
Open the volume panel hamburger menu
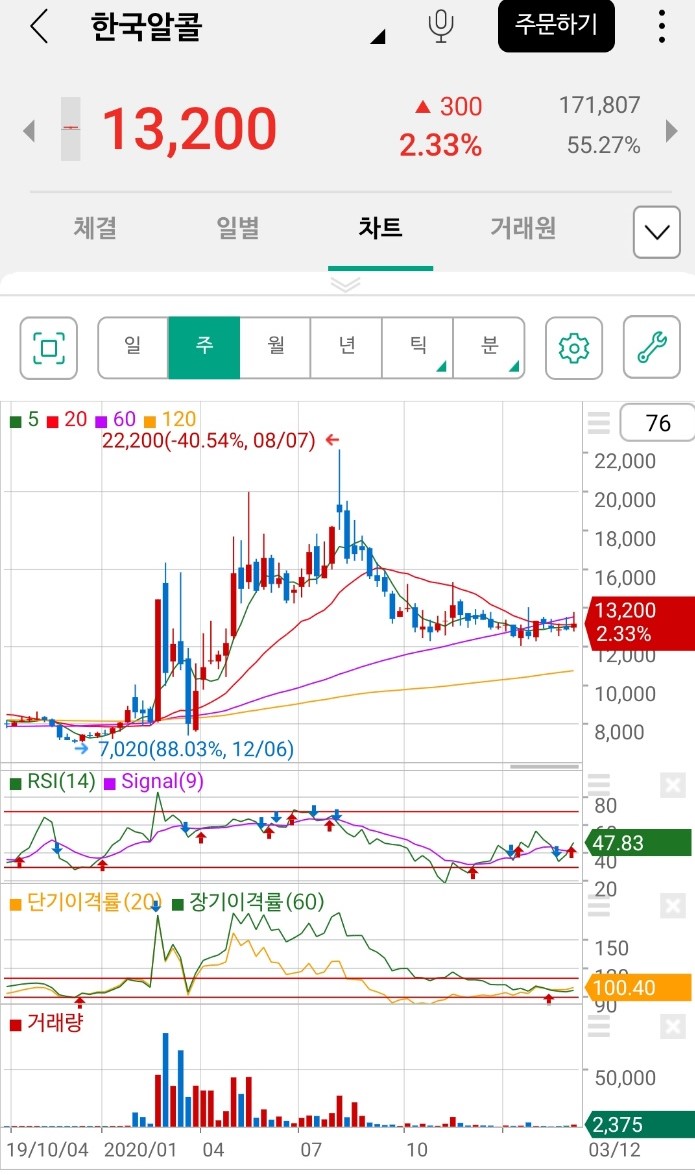pyautogui.click(x=598, y=1026)
